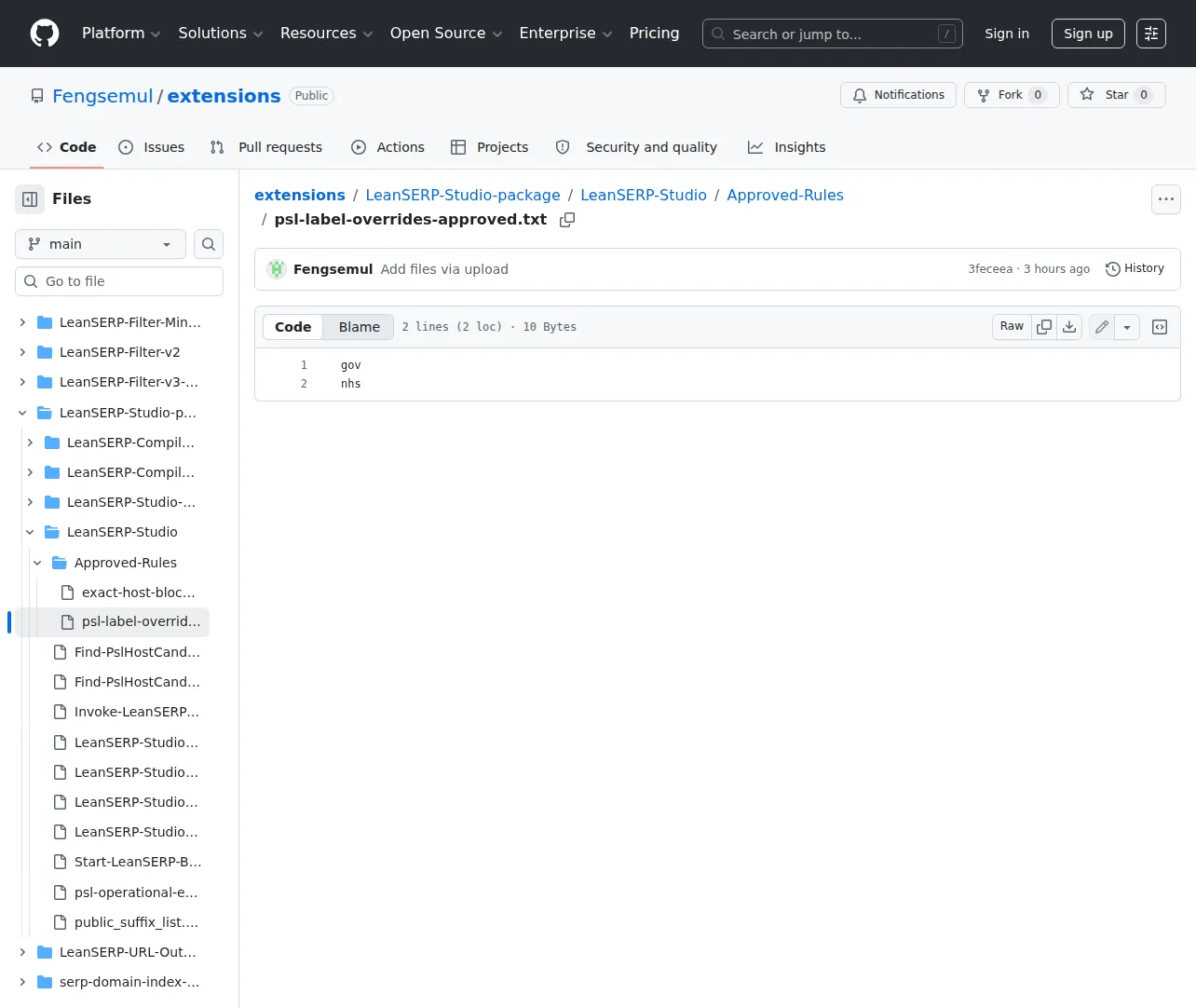Open commit 3feceea
Screen dimensions: 1196x1008
[x=990, y=269]
